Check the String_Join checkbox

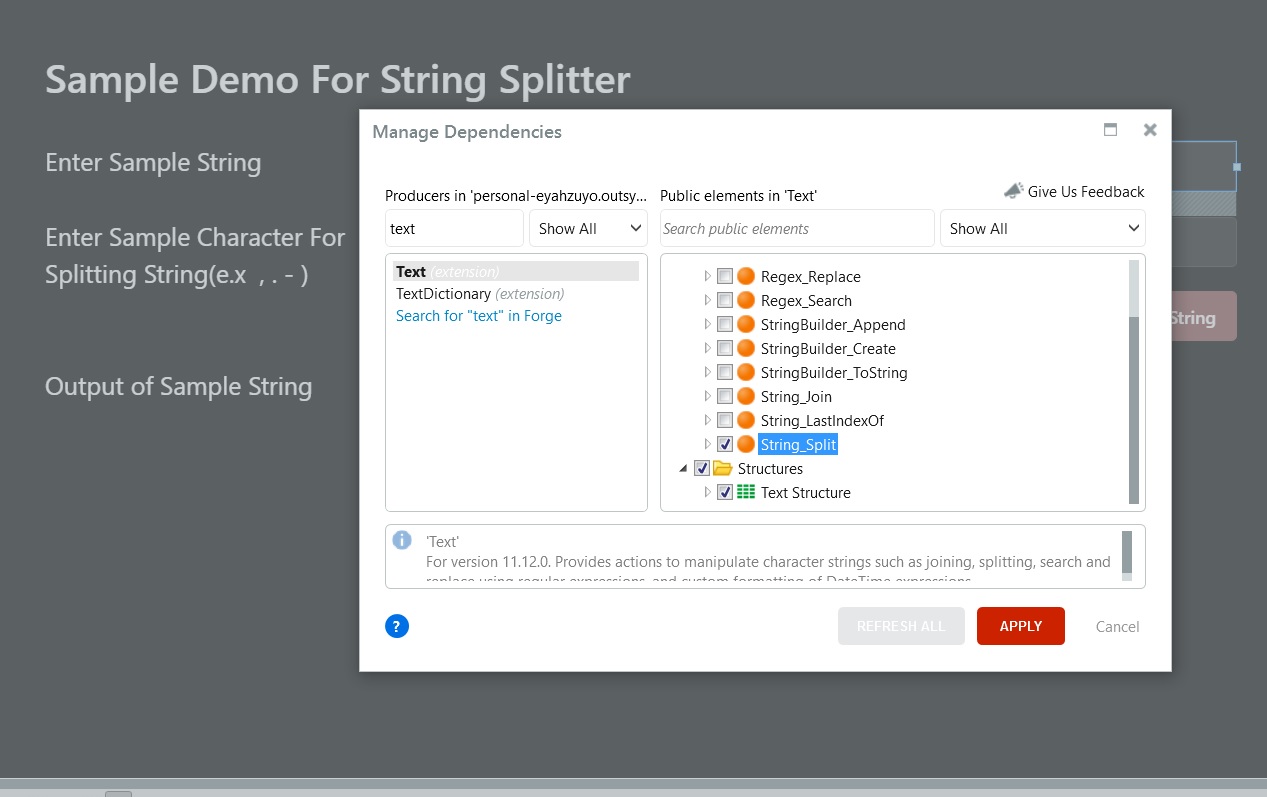click(725, 396)
